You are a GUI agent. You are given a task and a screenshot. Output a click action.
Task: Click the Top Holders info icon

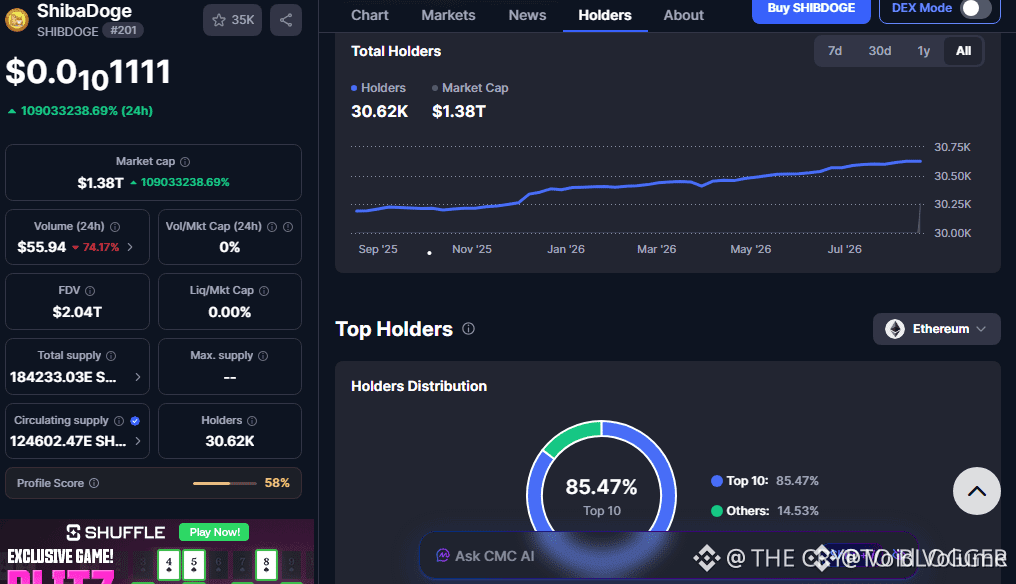468,329
